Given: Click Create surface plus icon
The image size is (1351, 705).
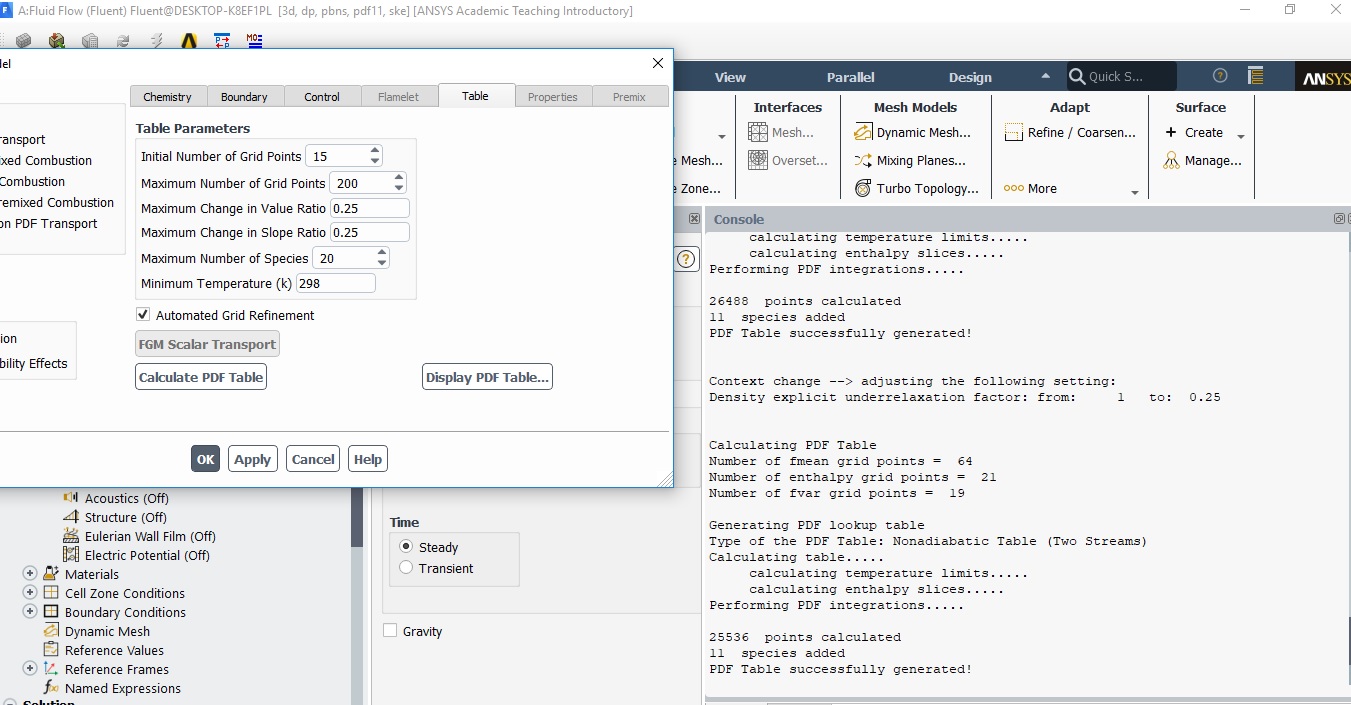Looking at the screenshot, I should [x=1171, y=132].
